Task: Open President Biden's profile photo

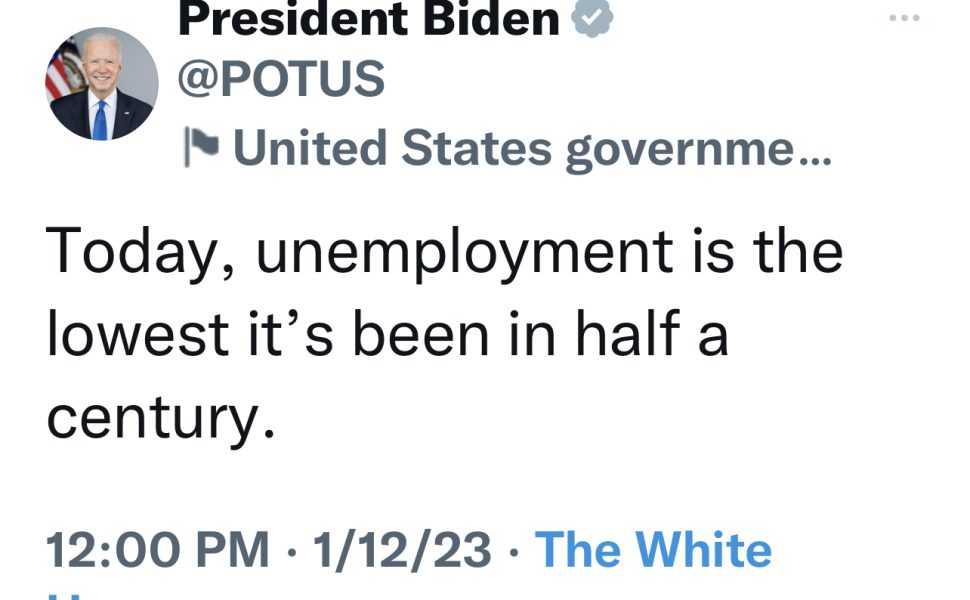Action: [x=101, y=84]
